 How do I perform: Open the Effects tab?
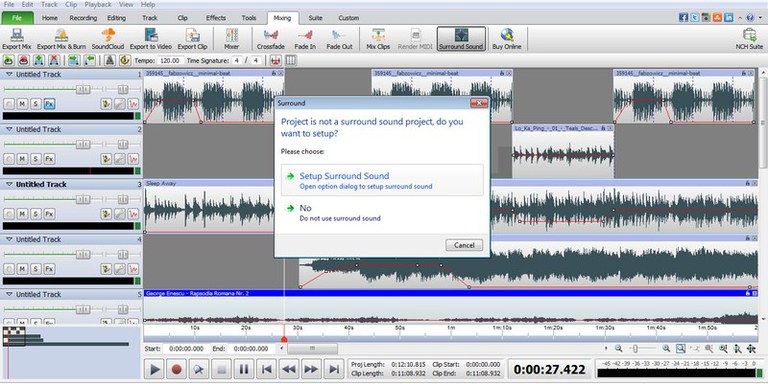click(x=216, y=18)
